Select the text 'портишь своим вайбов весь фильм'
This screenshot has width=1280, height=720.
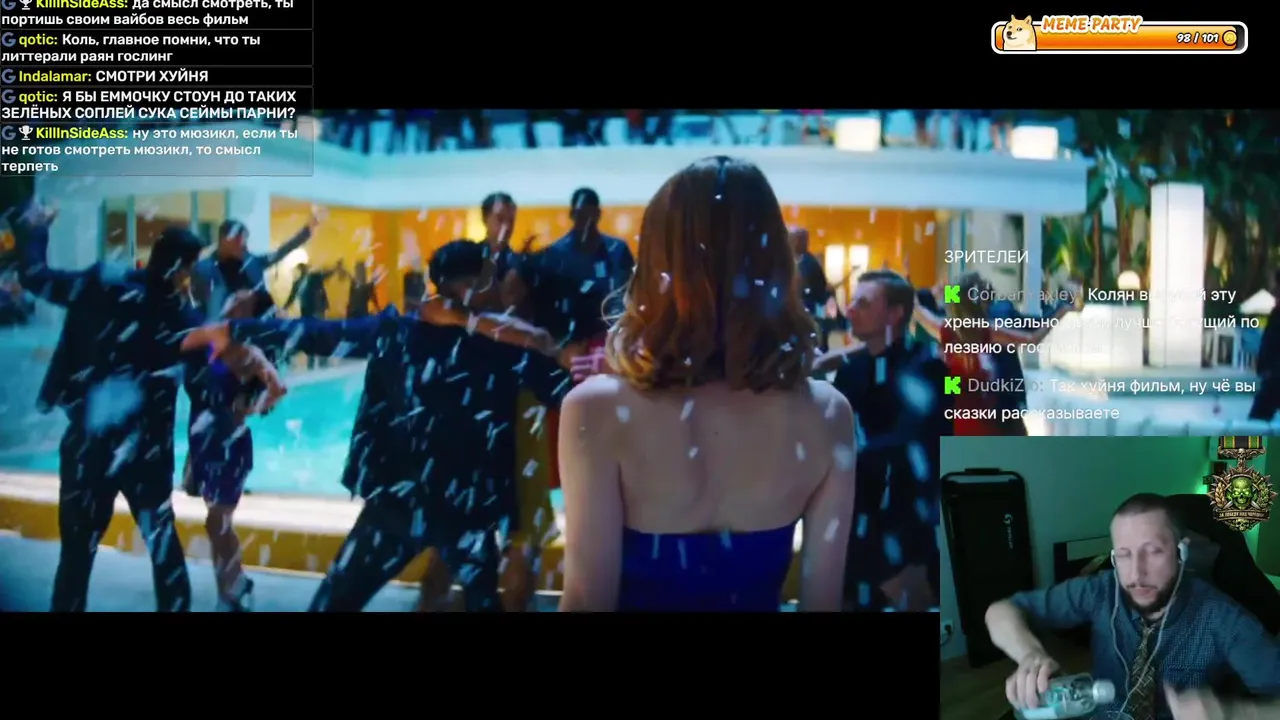click(x=125, y=19)
